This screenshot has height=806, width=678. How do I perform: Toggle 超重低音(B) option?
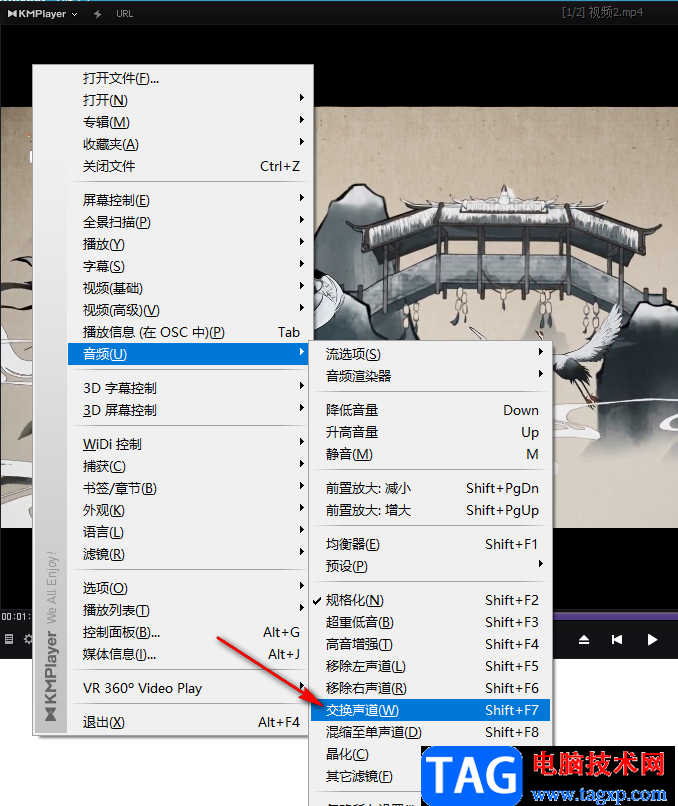coord(431,622)
